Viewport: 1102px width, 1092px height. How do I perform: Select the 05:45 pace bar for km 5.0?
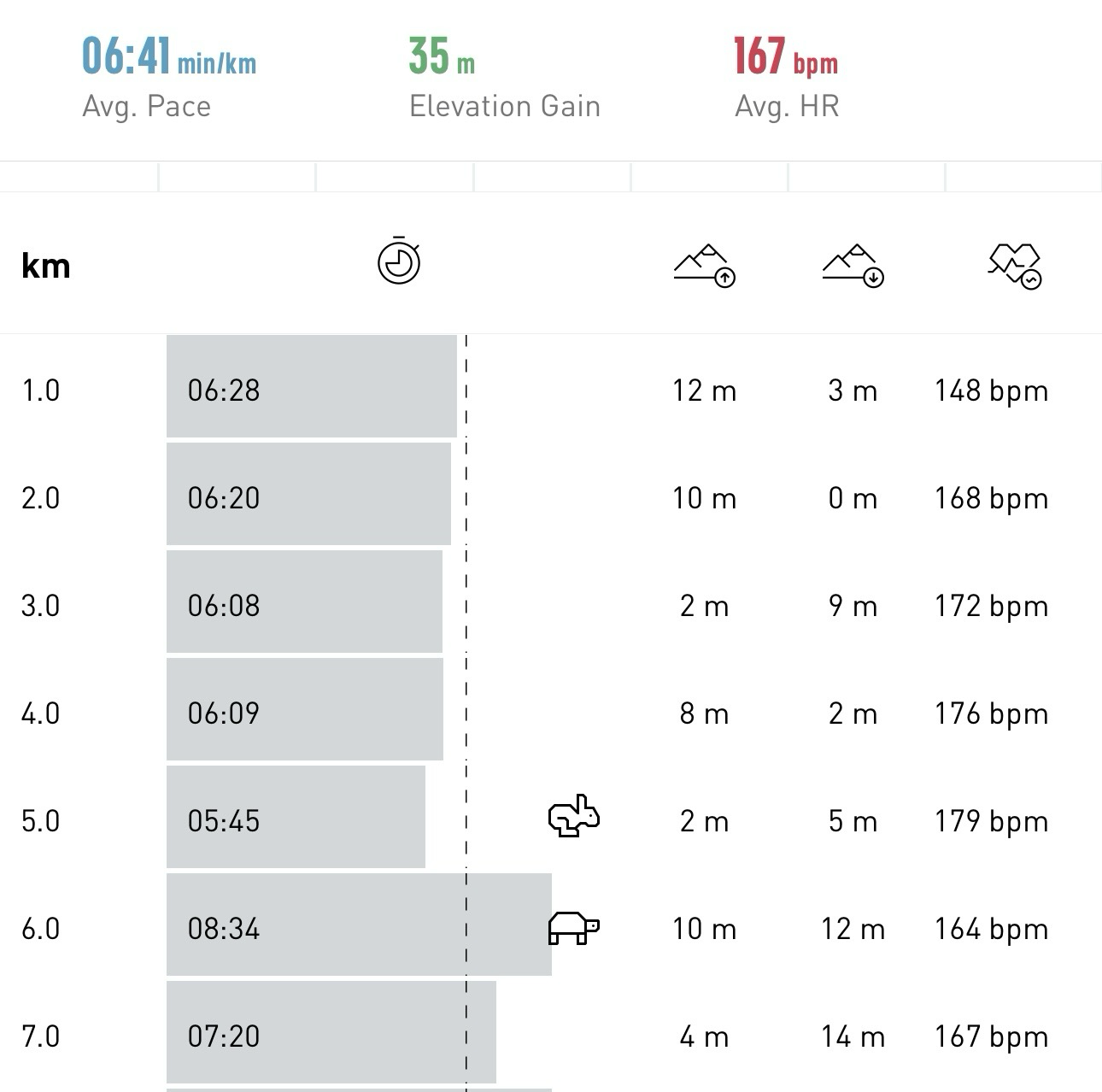click(x=296, y=817)
